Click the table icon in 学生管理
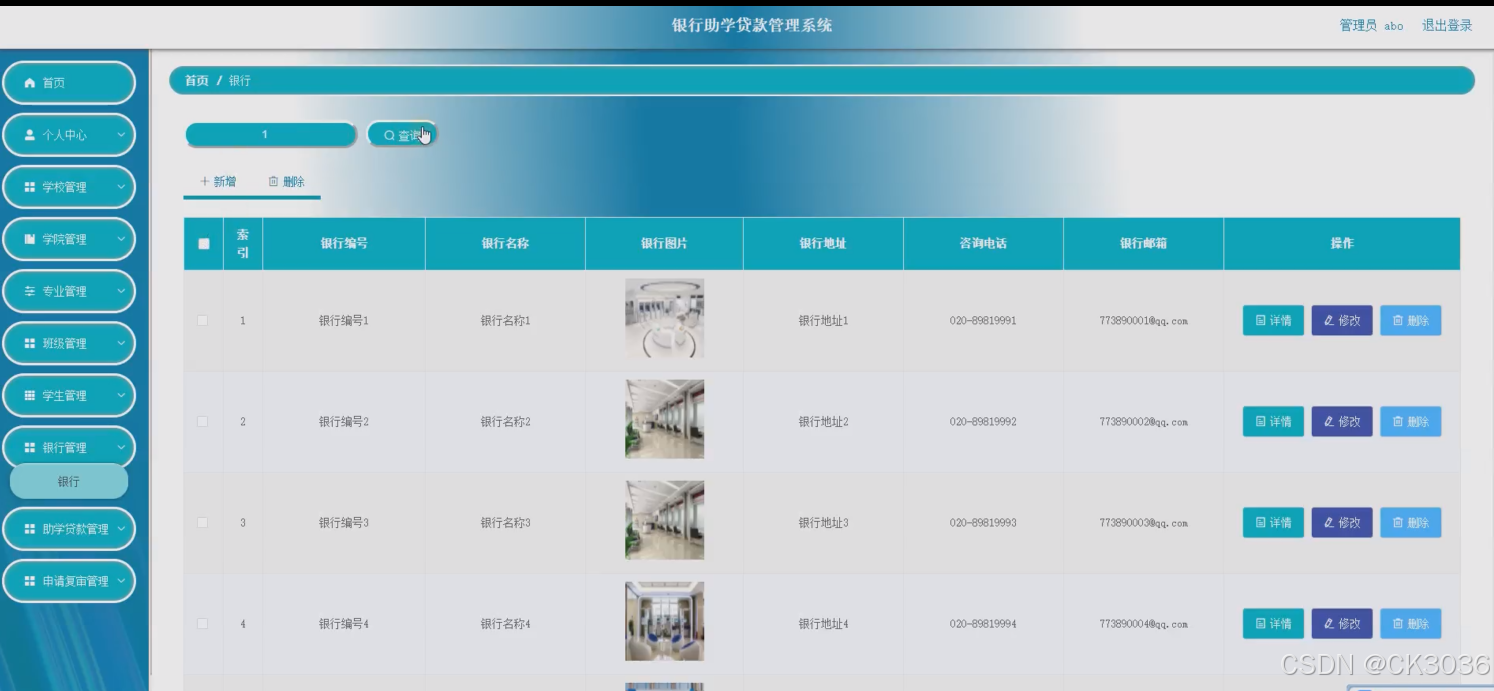 pos(30,395)
